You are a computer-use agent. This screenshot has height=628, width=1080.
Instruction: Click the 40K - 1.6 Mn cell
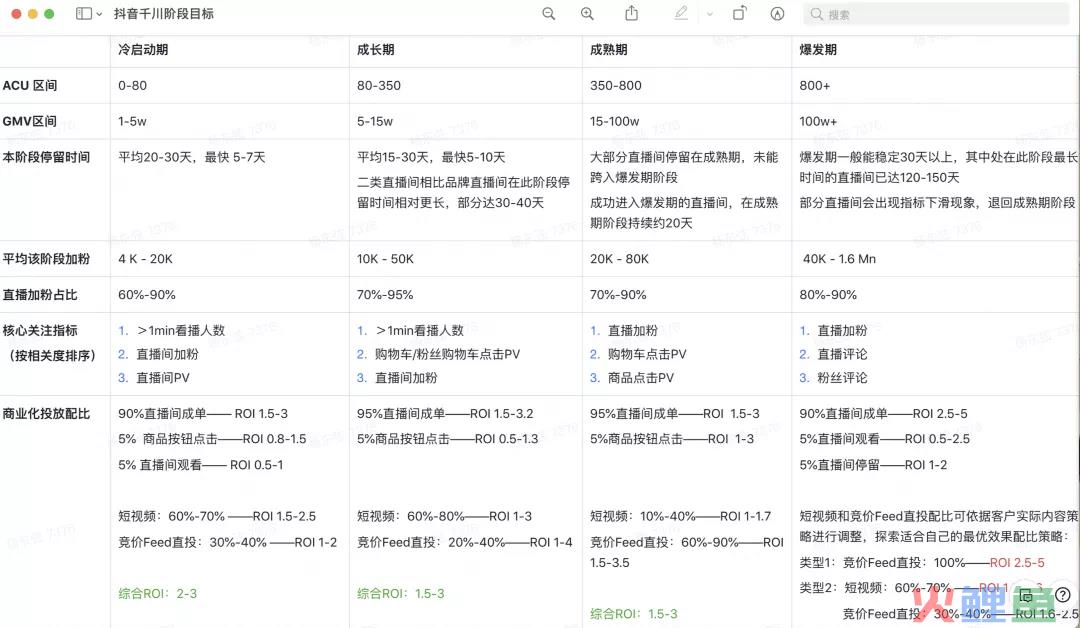point(839,259)
